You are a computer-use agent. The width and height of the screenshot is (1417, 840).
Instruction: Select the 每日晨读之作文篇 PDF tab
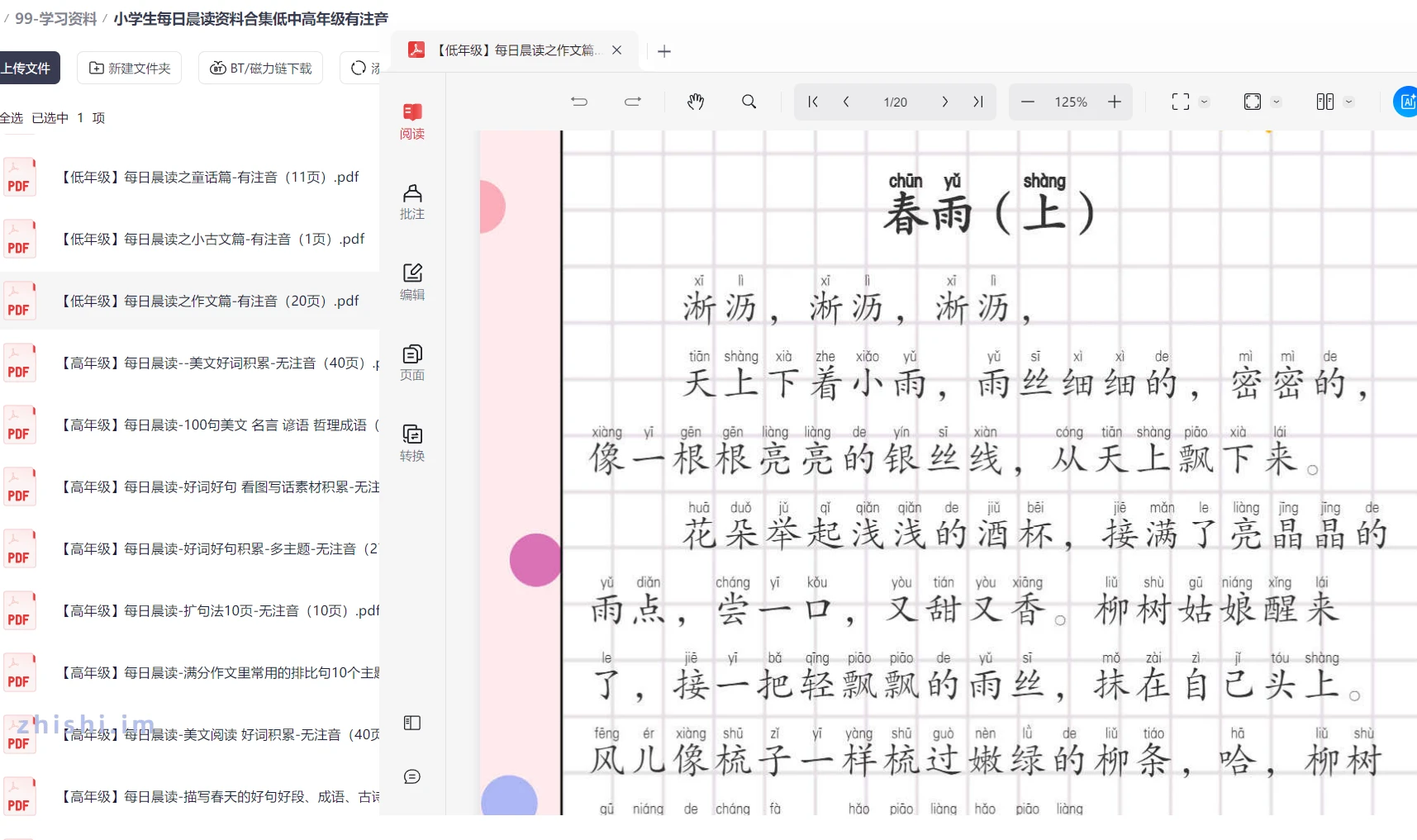pyautogui.click(x=514, y=50)
